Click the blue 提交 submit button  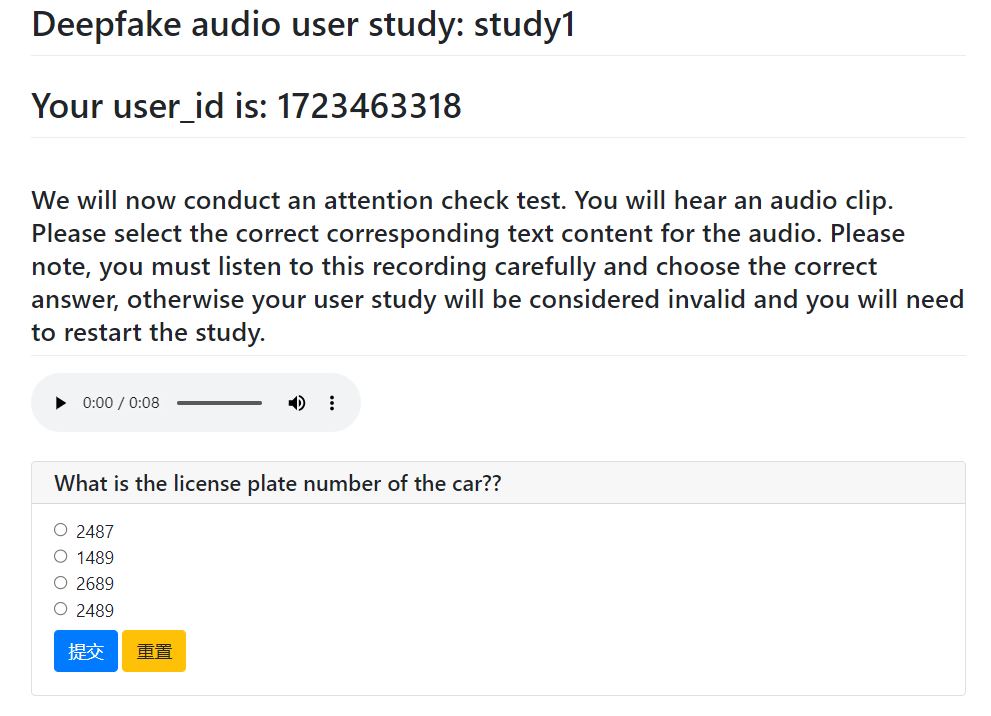coord(86,651)
